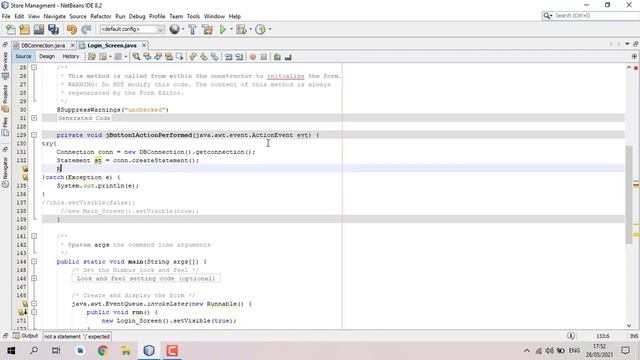Image resolution: width=640 pixels, height=360 pixels.
Task: Open the File menu
Action: 6,16
